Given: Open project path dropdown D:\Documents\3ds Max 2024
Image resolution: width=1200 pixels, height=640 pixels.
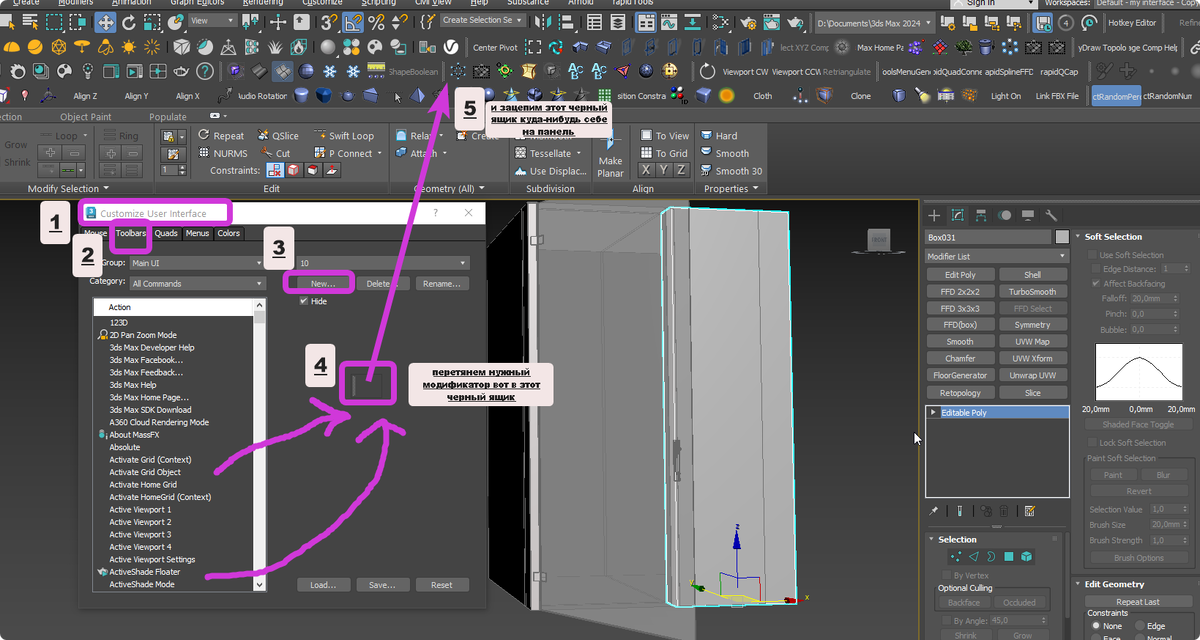Looking at the screenshot, I should point(874,21).
